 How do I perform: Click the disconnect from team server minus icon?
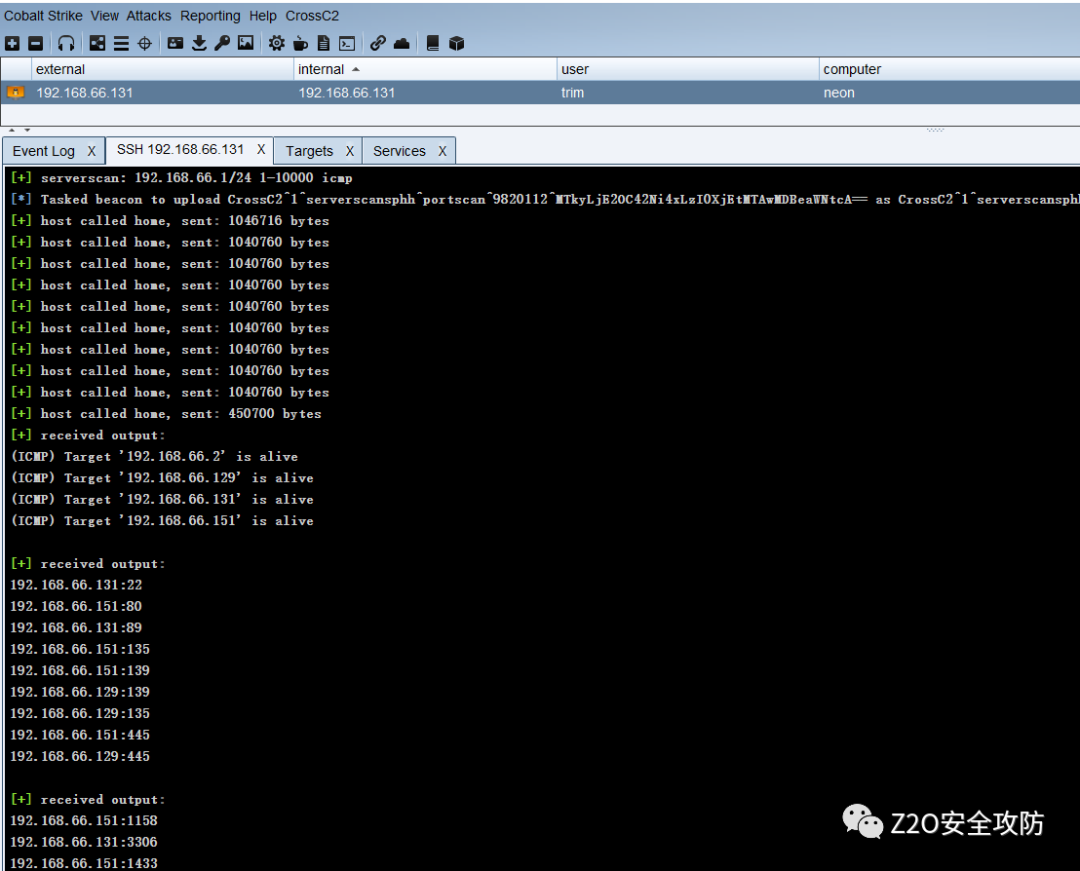tap(36, 43)
